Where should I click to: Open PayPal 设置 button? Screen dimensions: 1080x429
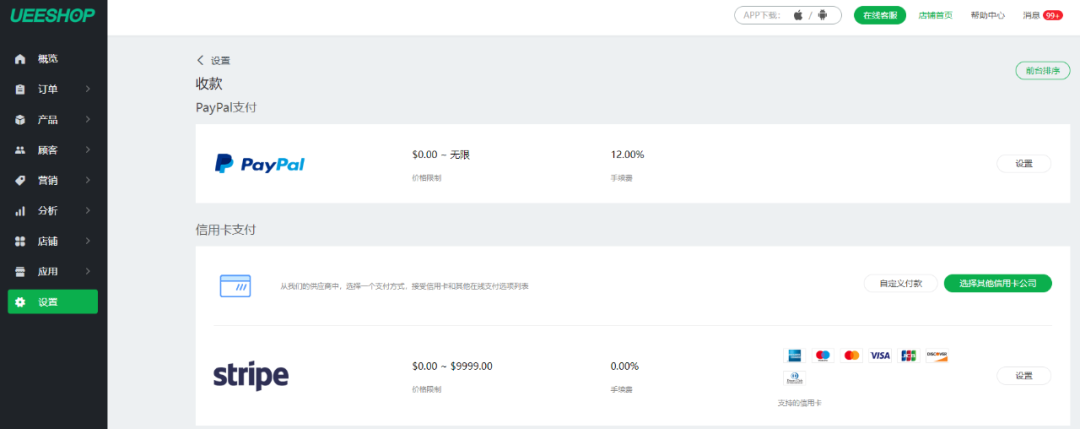click(x=1024, y=164)
